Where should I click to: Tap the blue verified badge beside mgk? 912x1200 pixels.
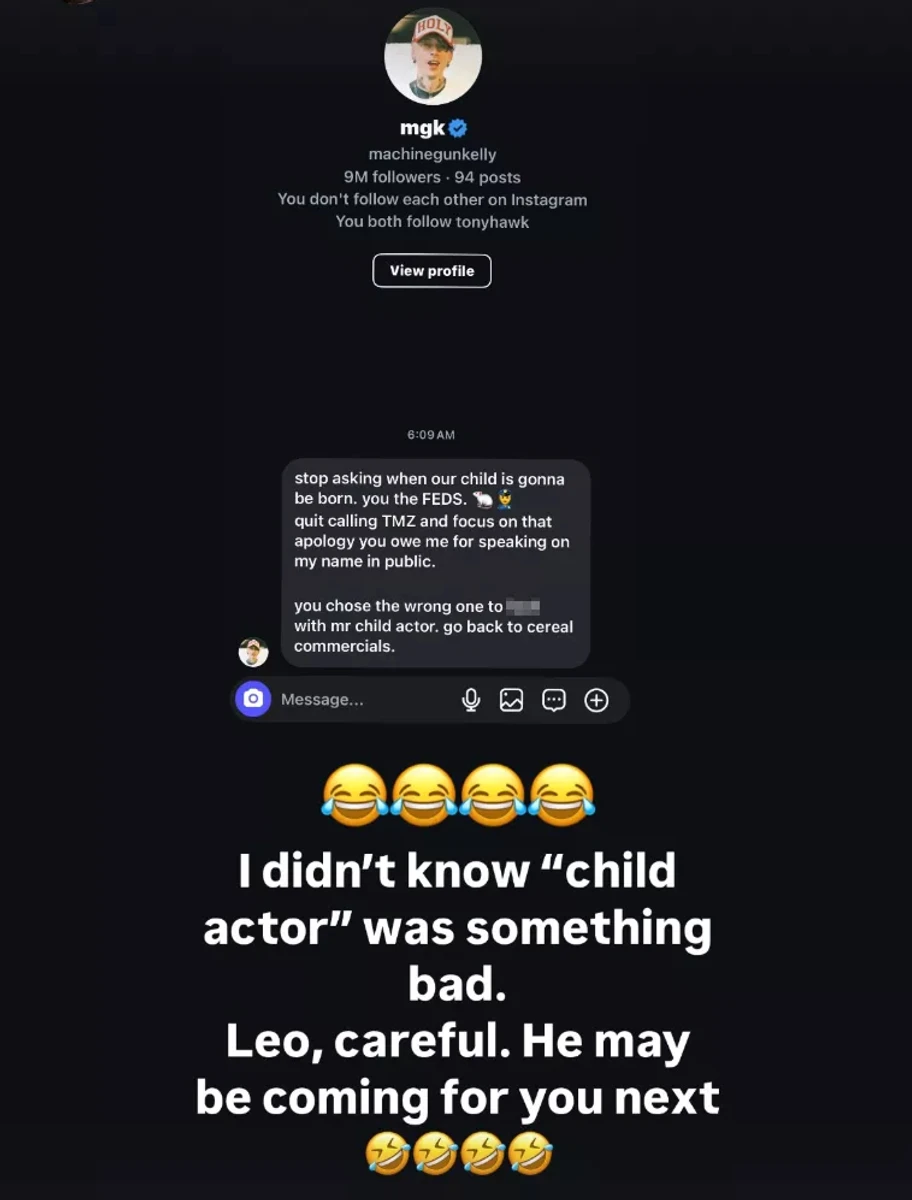tap(458, 127)
